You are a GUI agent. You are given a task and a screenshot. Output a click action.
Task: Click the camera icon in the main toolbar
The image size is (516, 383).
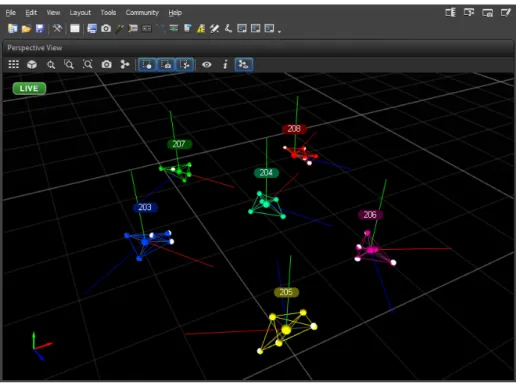coord(106,29)
